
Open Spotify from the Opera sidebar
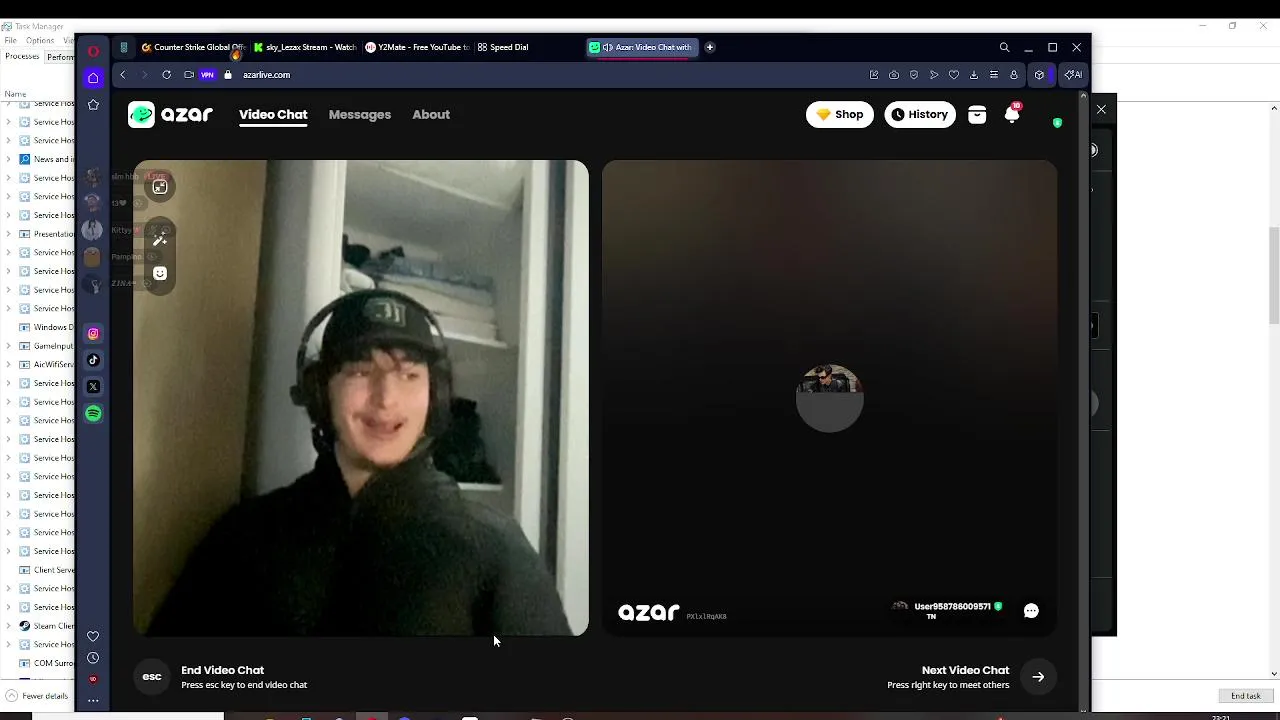(93, 413)
